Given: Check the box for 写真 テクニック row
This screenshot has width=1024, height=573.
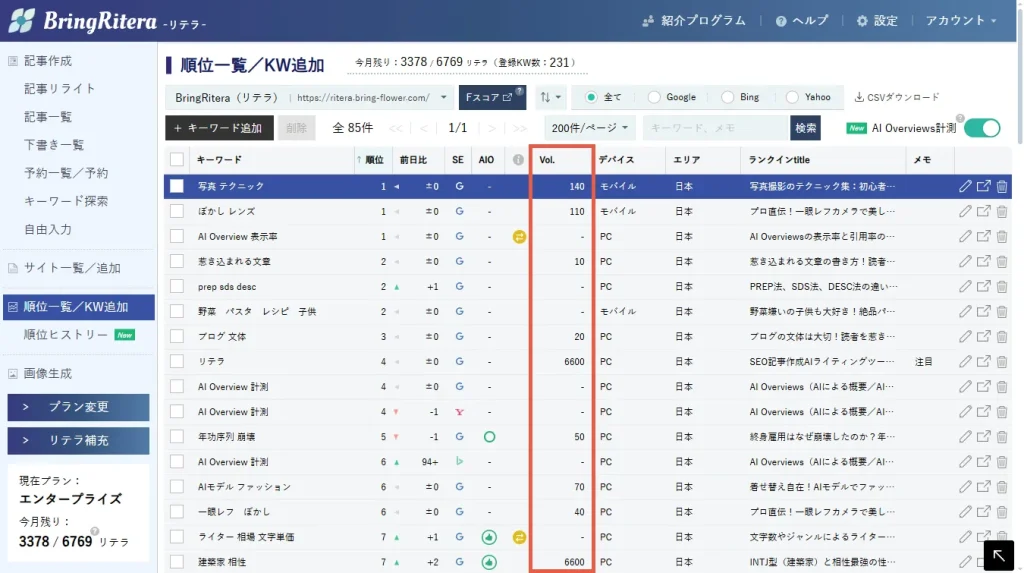Looking at the screenshot, I should (177, 186).
